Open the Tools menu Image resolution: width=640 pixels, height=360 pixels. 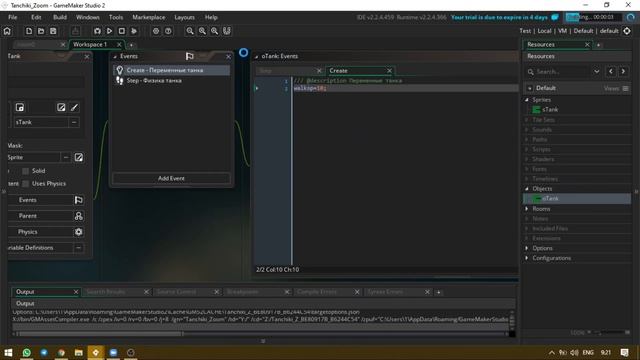pyautogui.click(x=116, y=17)
